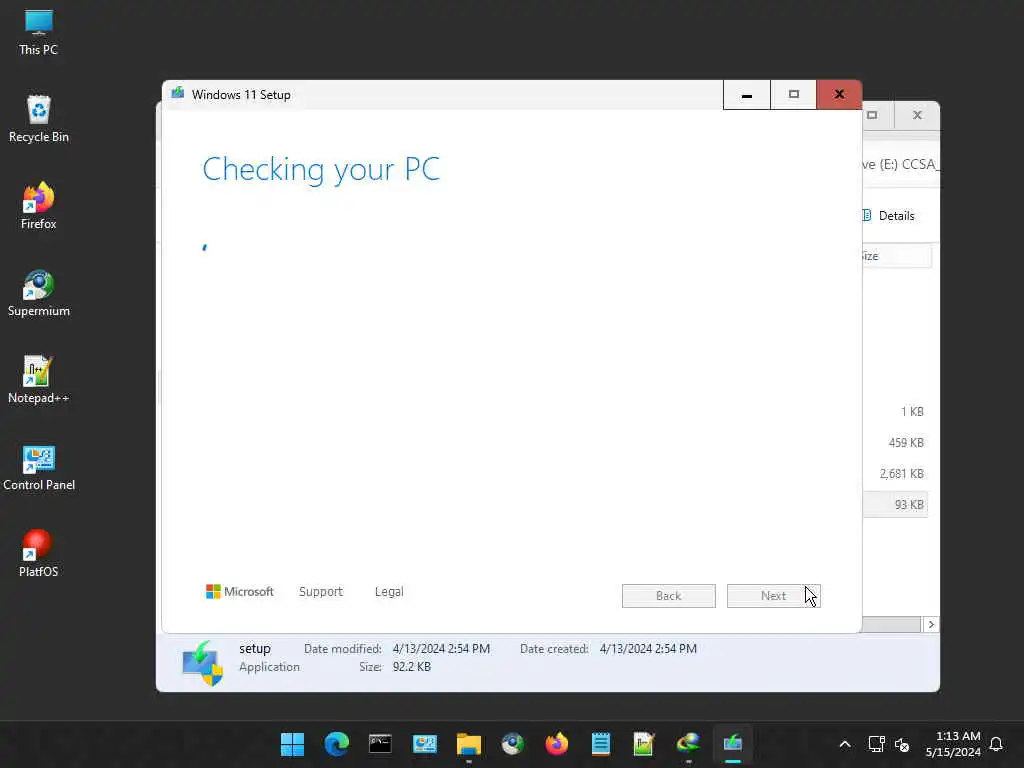
Task: Click the Windows 11 Setup title icon
Action: pyautogui.click(x=177, y=95)
